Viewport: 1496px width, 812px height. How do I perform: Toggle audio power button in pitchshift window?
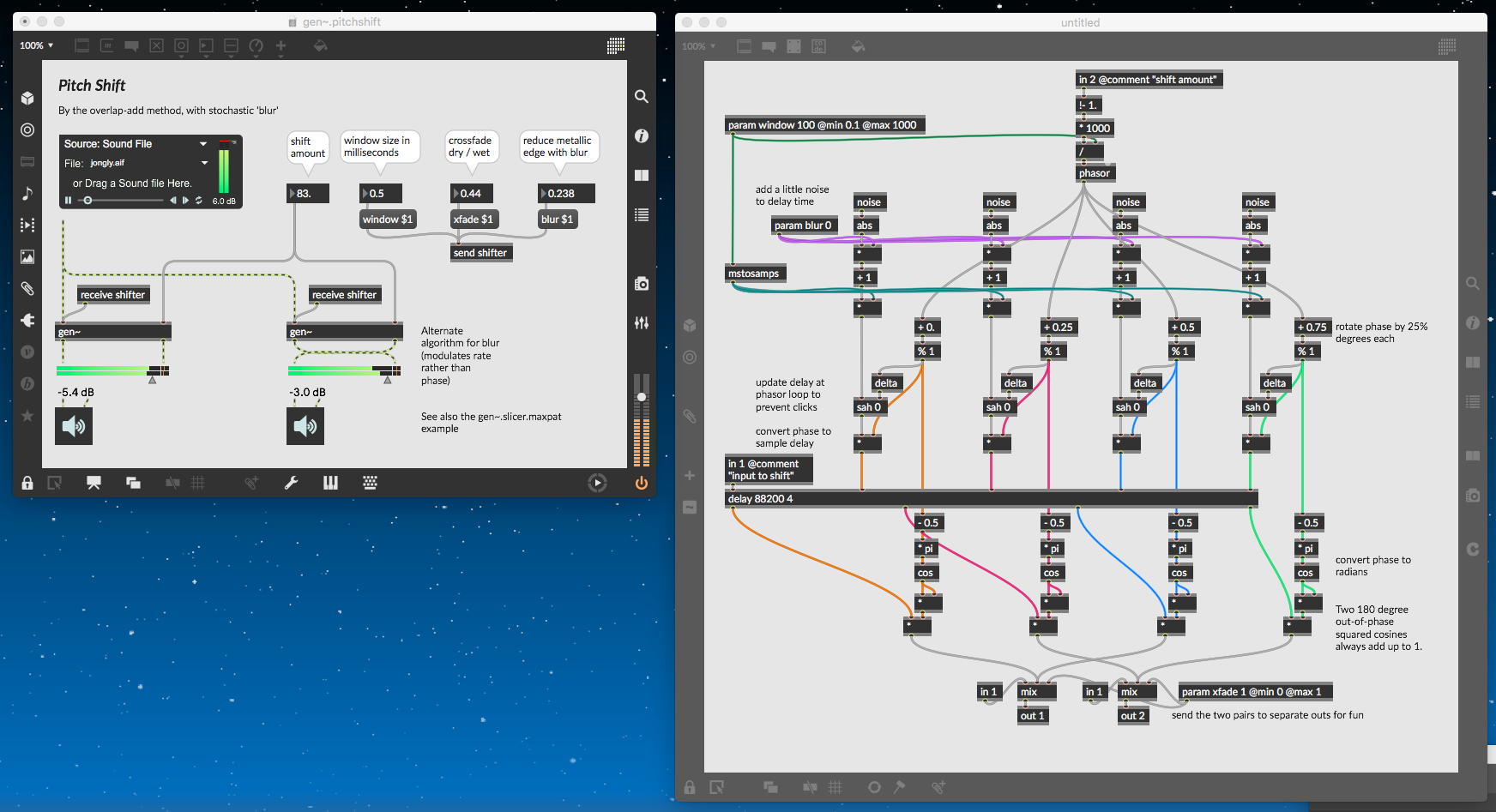(641, 483)
